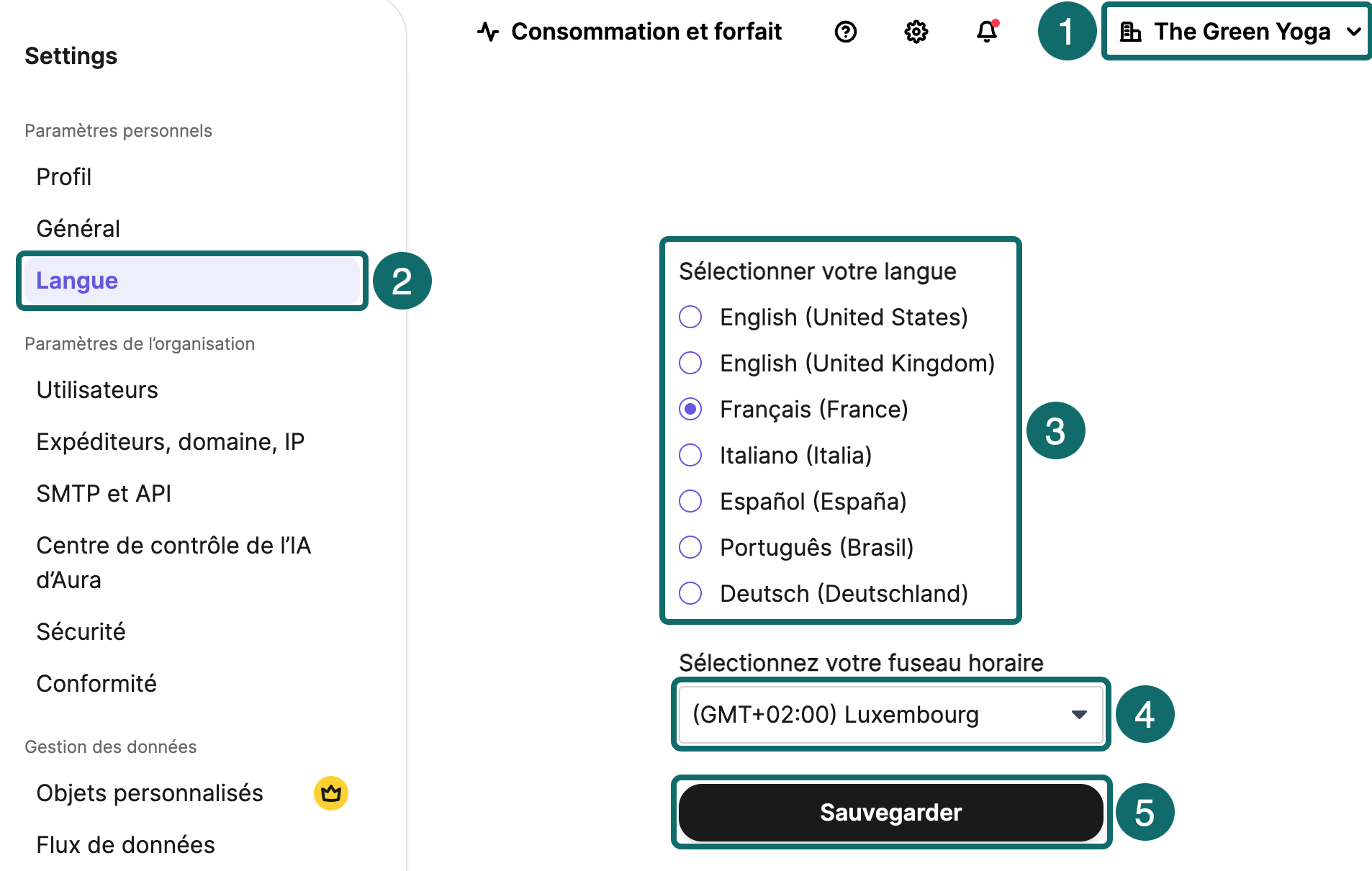Open notifications bell icon
The width and height of the screenshot is (1372, 871).
coord(986,32)
